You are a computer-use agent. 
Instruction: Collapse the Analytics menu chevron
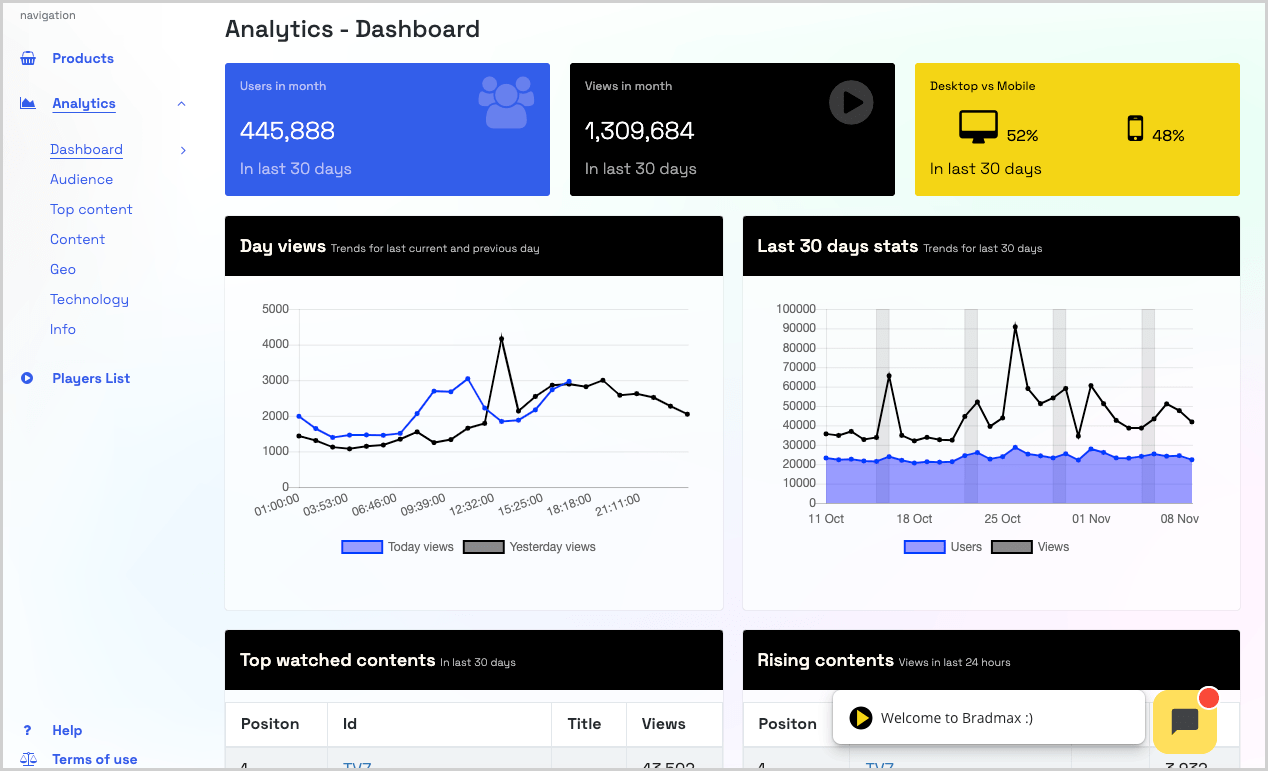point(181,103)
